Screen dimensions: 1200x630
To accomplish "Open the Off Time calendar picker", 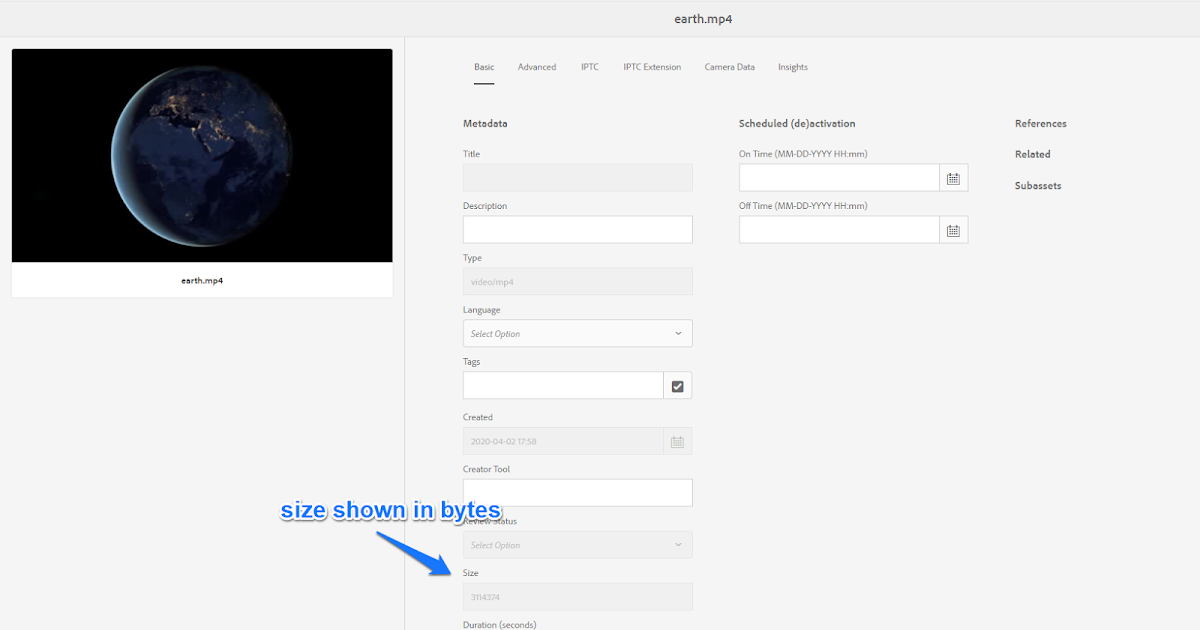I will 954,230.
